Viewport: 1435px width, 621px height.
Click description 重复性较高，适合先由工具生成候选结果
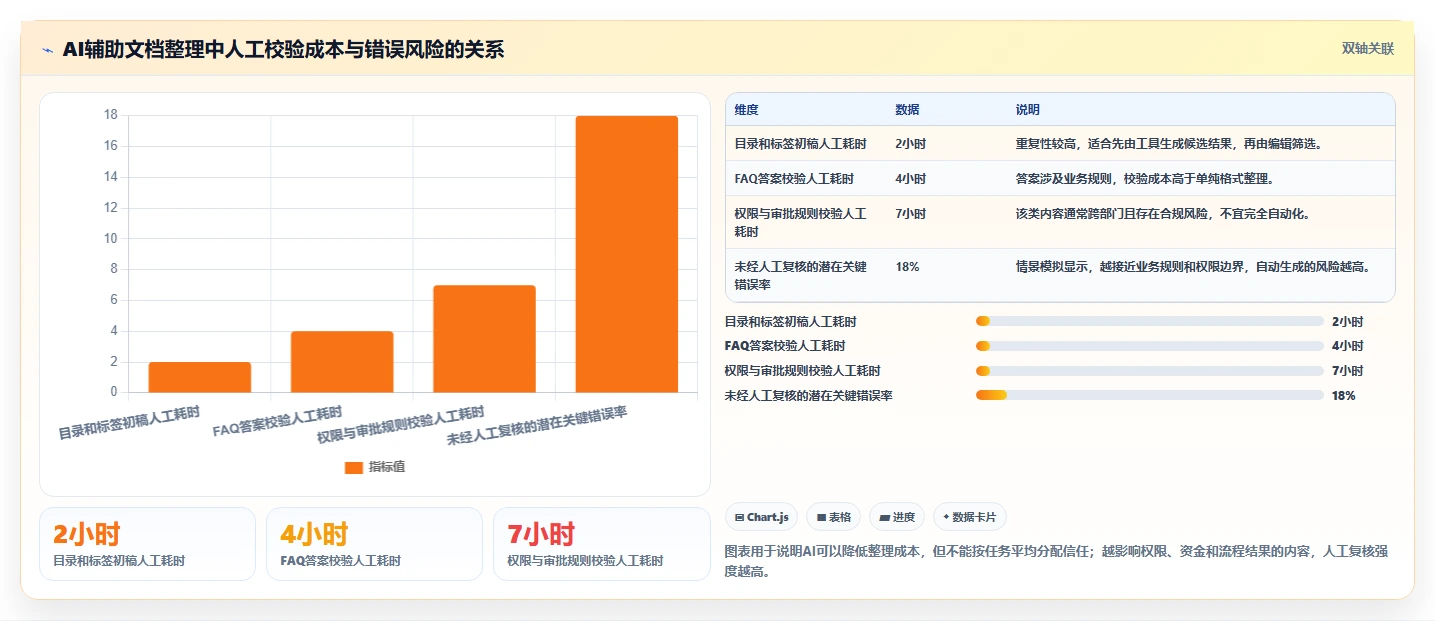click(1169, 144)
